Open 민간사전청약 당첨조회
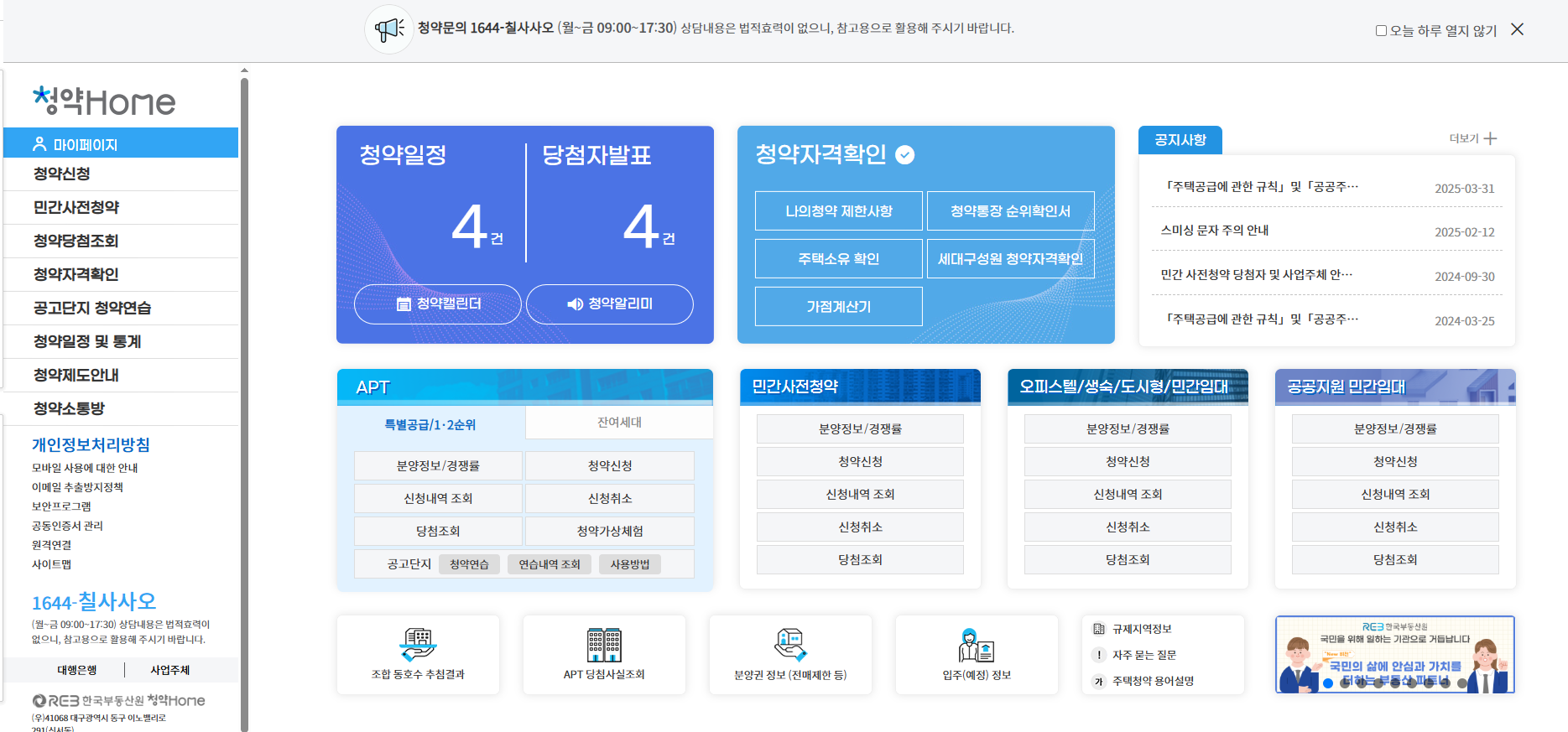The height and width of the screenshot is (732, 1568). pyautogui.click(x=860, y=559)
